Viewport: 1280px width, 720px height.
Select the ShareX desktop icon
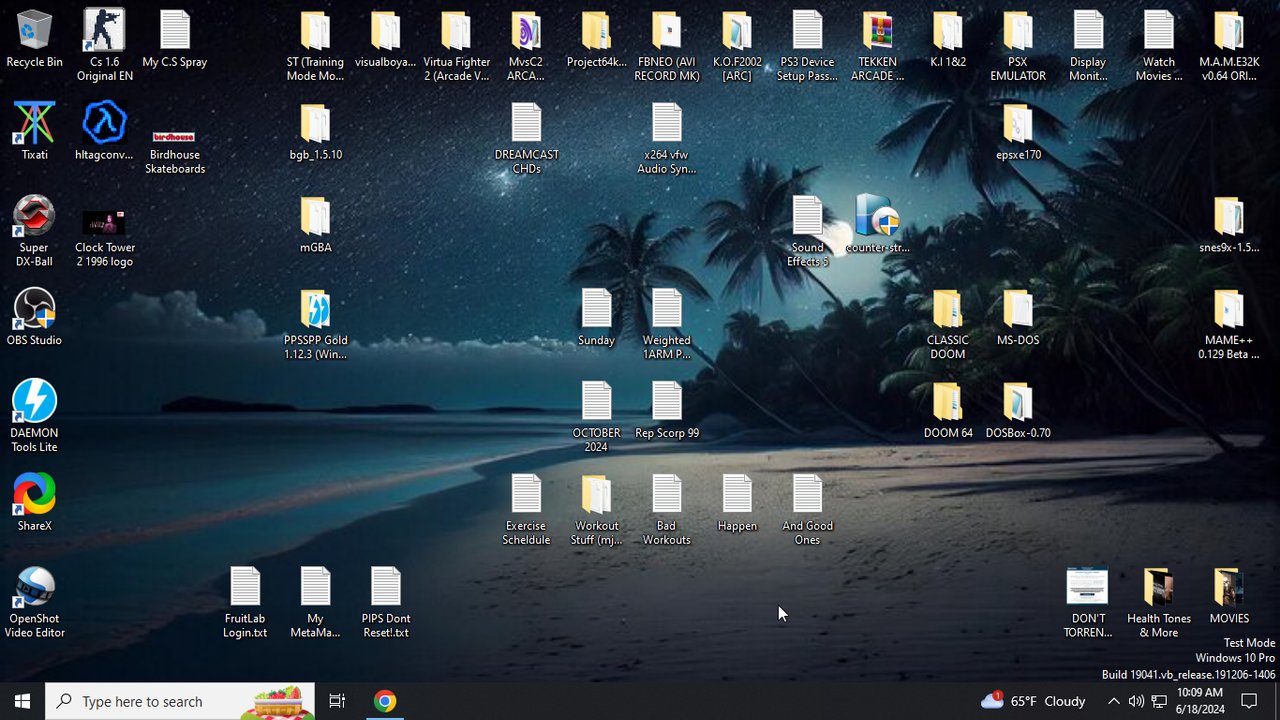pyautogui.click(x=34, y=503)
